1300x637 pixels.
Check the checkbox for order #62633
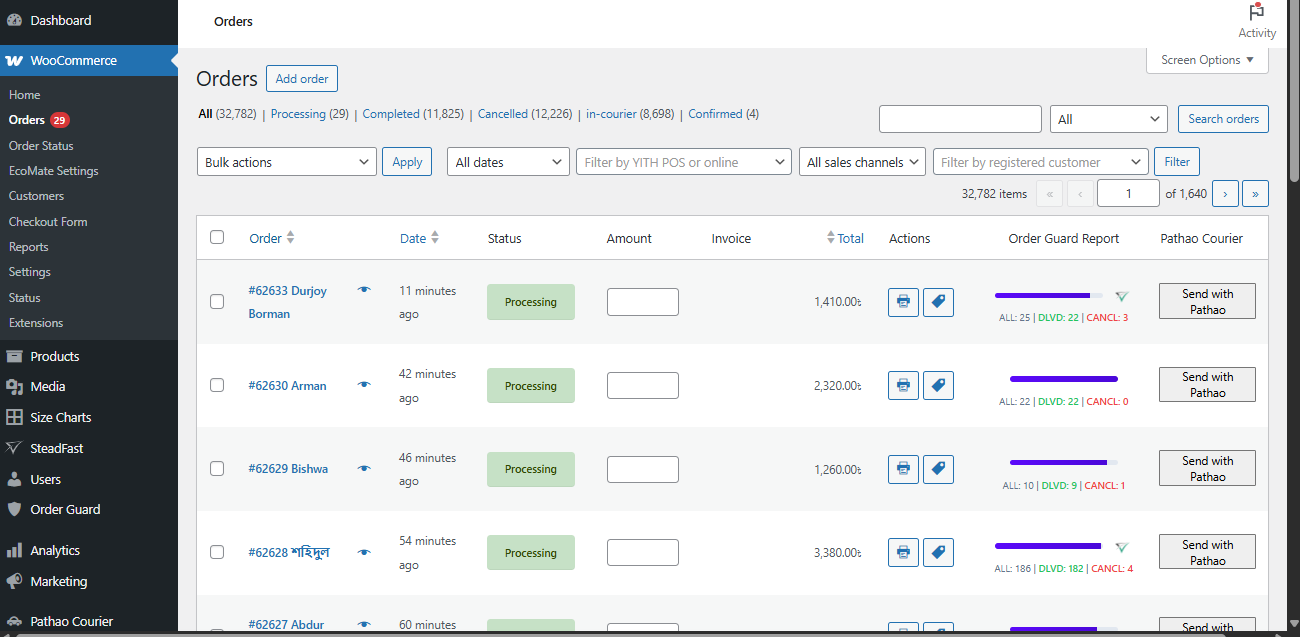[217, 302]
